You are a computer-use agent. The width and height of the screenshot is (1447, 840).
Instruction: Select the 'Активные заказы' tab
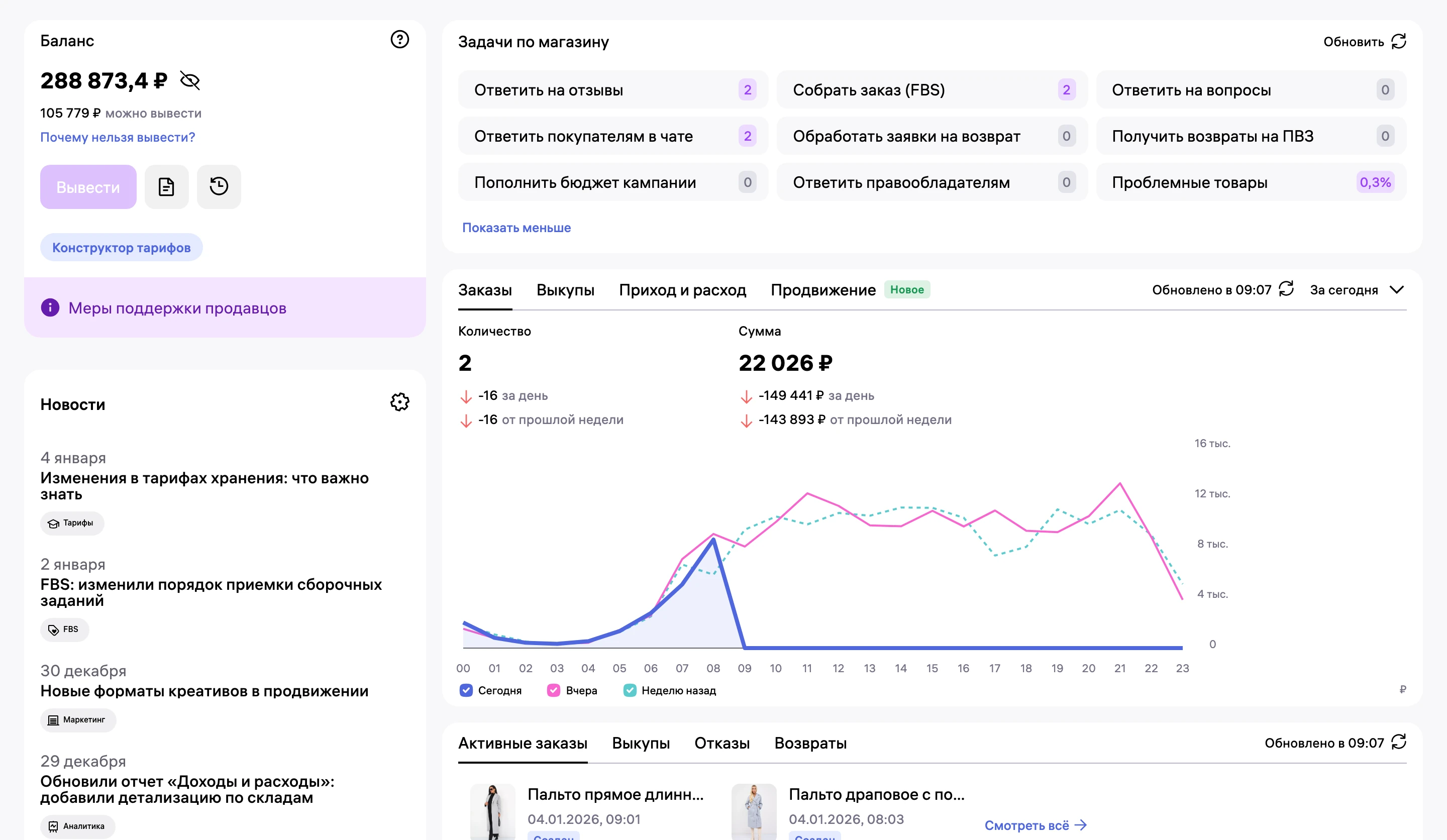(523, 743)
